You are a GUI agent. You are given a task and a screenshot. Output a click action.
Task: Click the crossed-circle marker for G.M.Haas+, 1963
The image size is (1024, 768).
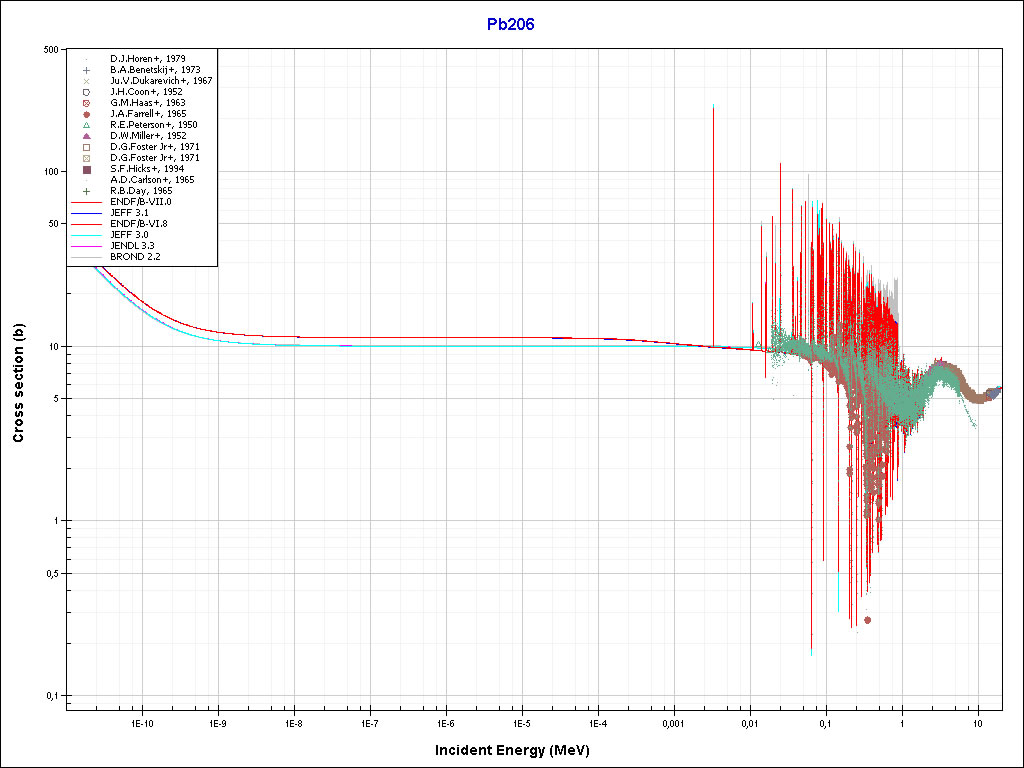tap(87, 103)
